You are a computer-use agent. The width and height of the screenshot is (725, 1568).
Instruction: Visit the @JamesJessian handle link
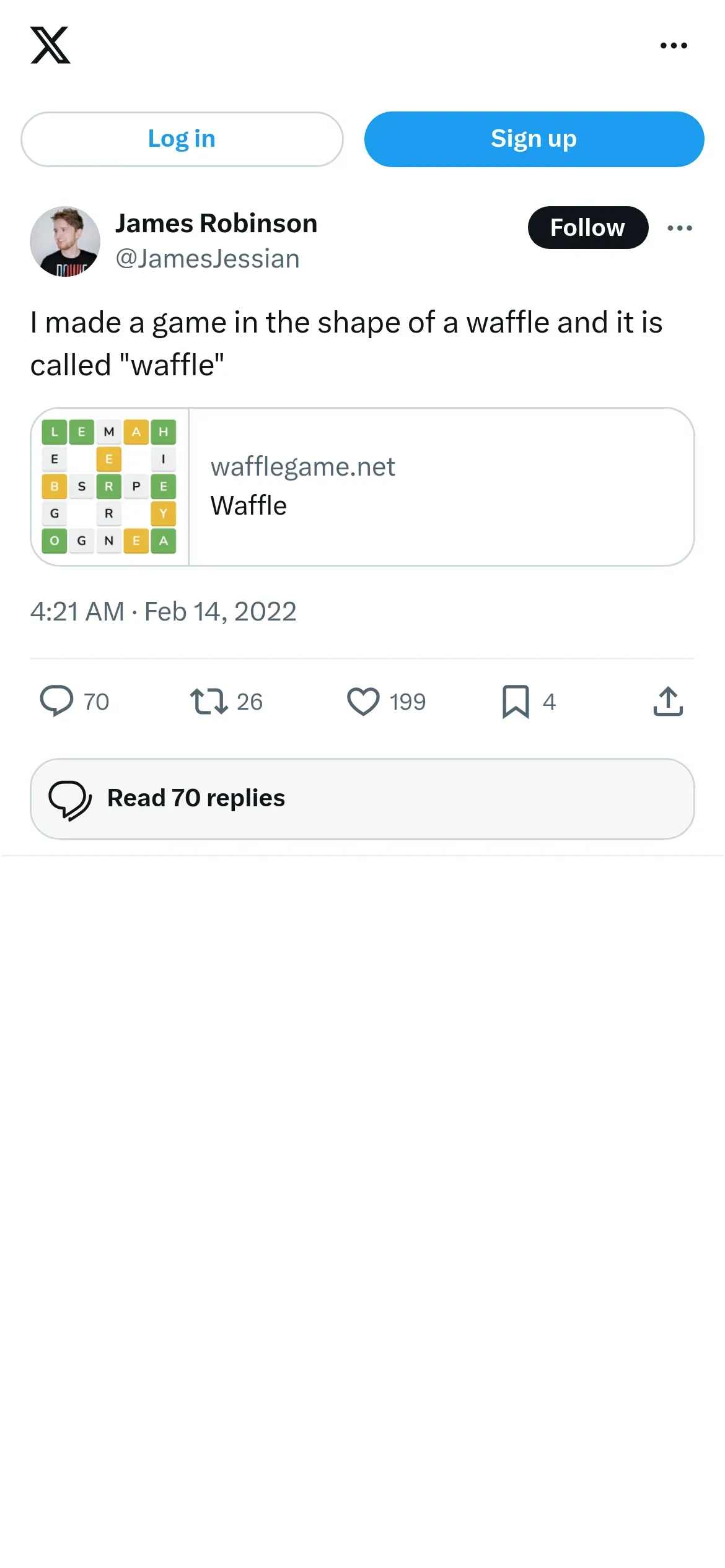[x=208, y=259]
